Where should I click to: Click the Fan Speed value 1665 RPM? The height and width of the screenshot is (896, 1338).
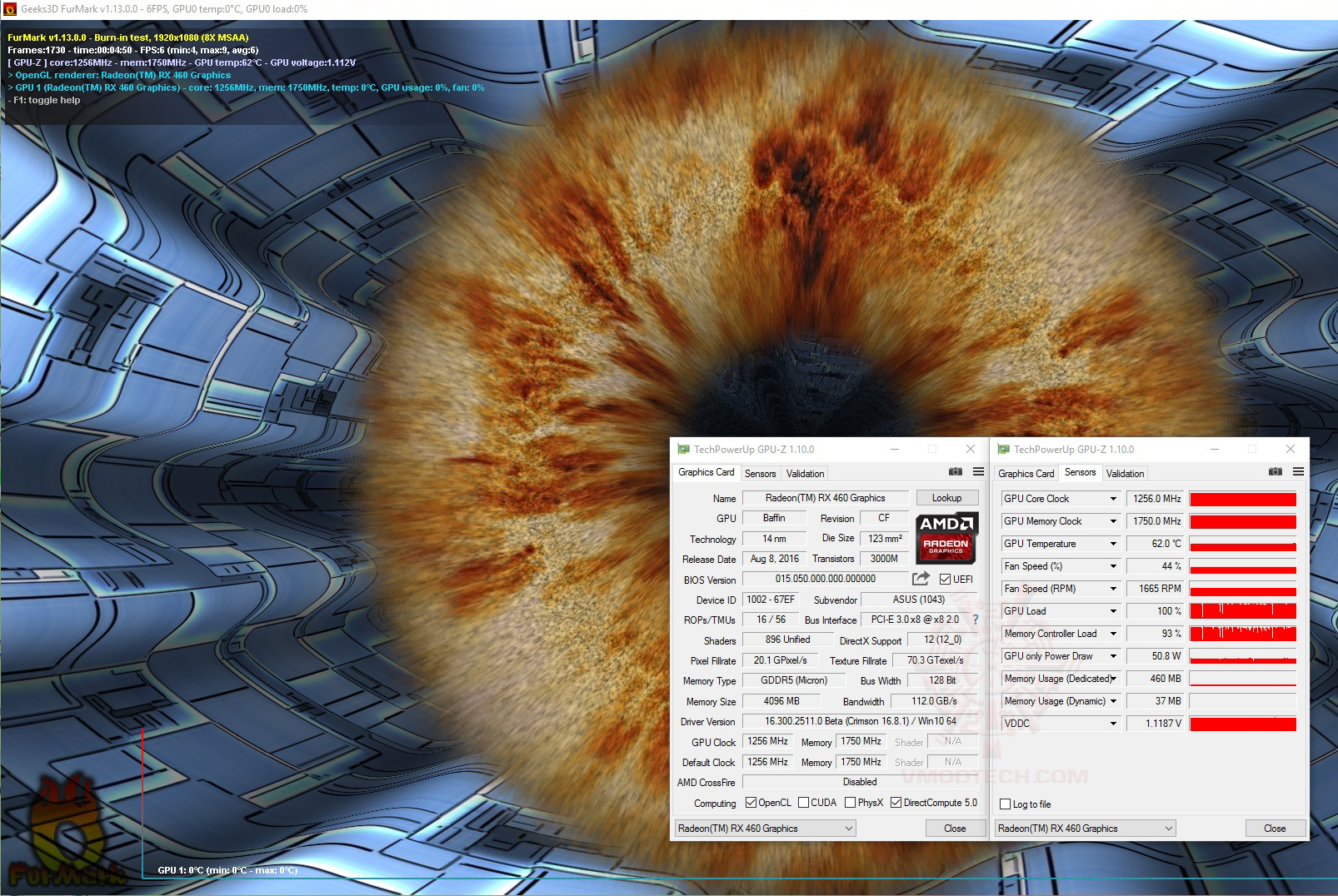tap(1156, 589)
